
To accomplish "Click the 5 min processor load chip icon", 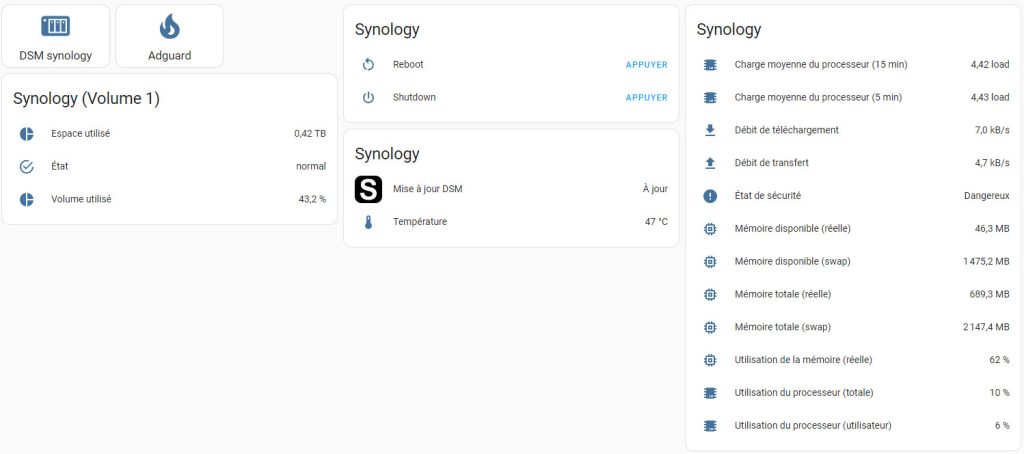I will coord(710,97).
